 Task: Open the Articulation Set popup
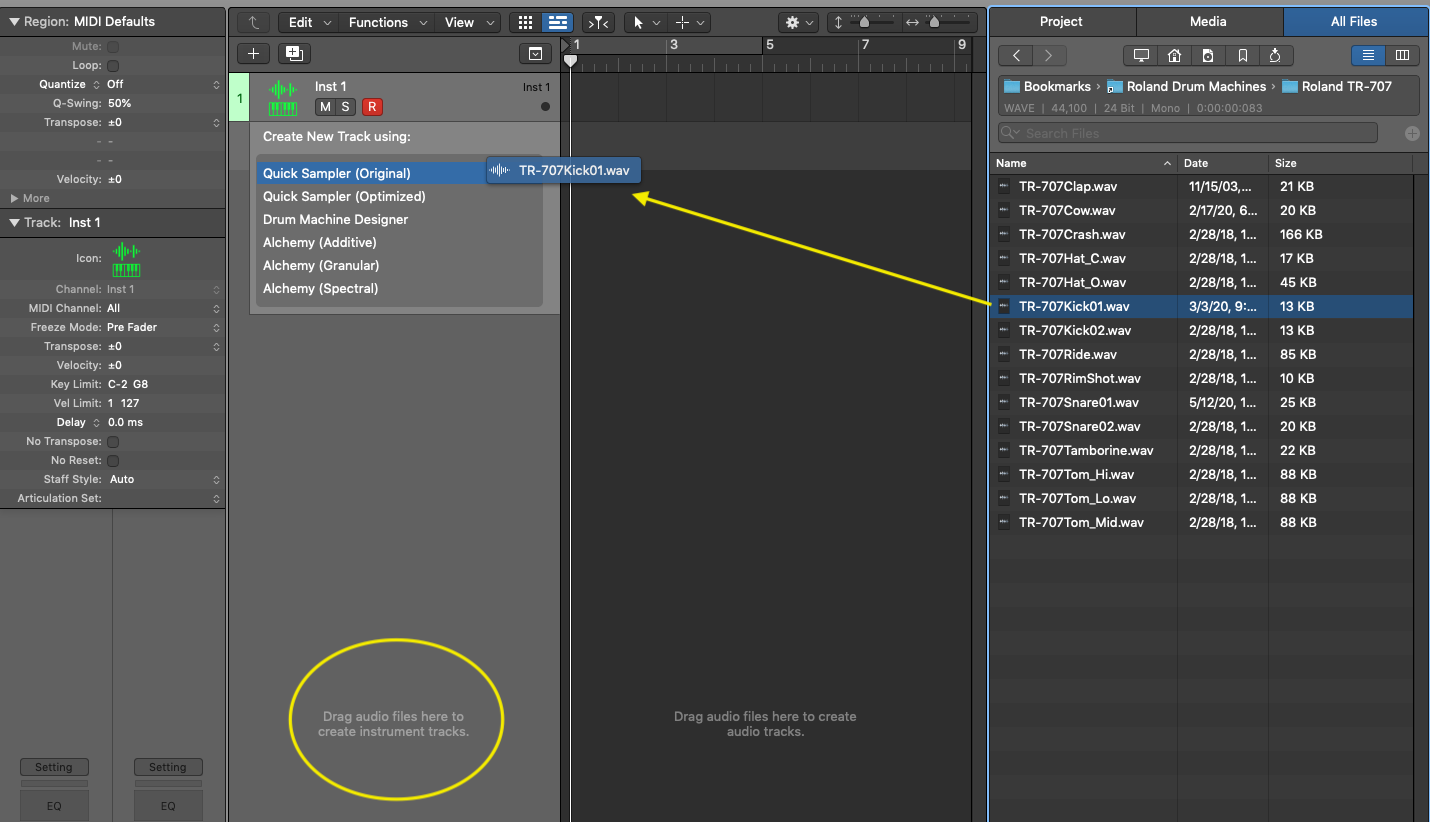[163, 499]
